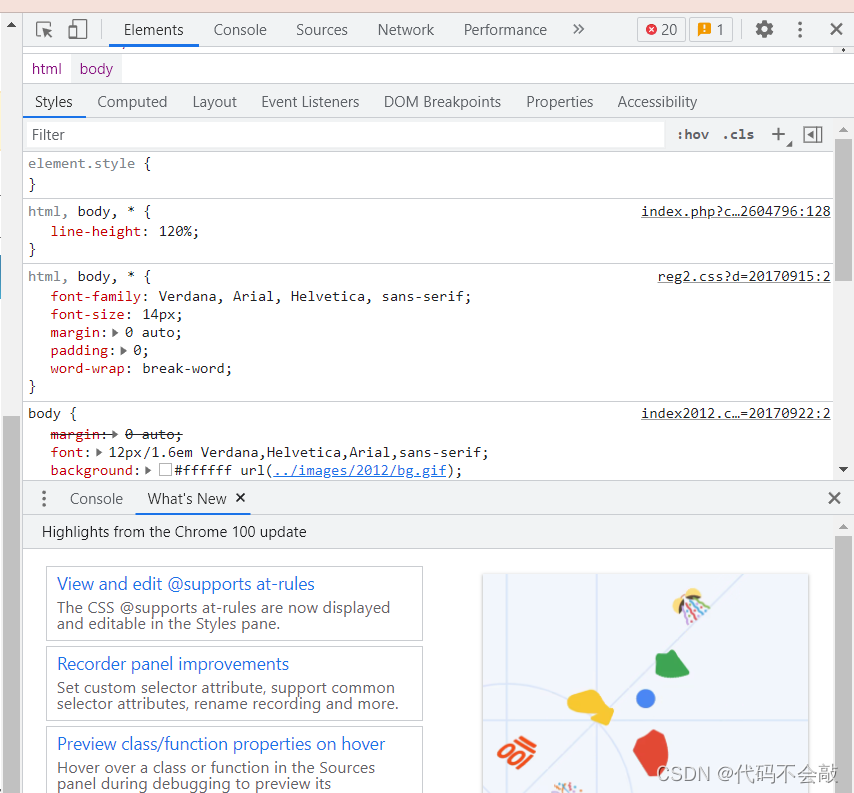Activate the inspect element picker icon
Viewport: 854px width, 793px height.
pyautogui.click(x=44, y=29)
